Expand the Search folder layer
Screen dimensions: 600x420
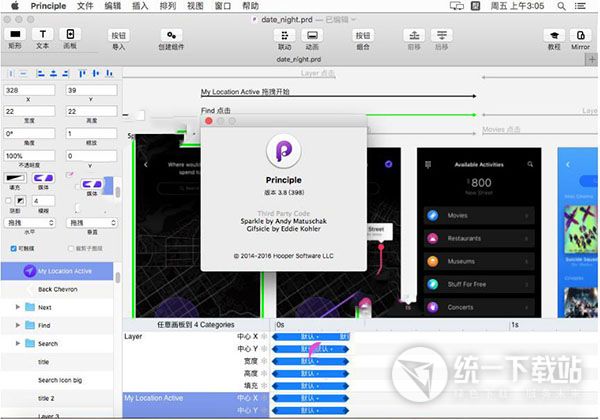click(x=18, y=343)
